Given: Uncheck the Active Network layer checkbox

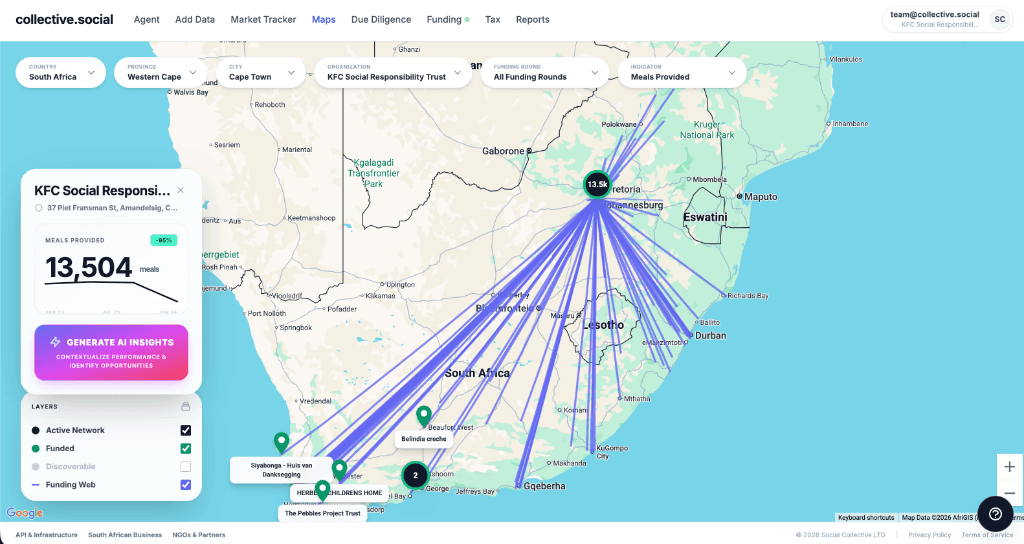Looking at the screenshot, I should coord(185,430).
